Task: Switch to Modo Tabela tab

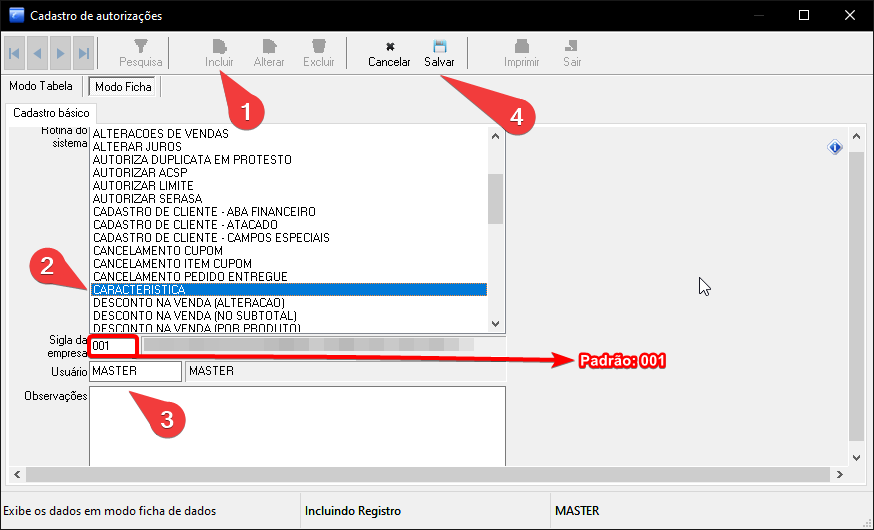Action: [41, 87]
